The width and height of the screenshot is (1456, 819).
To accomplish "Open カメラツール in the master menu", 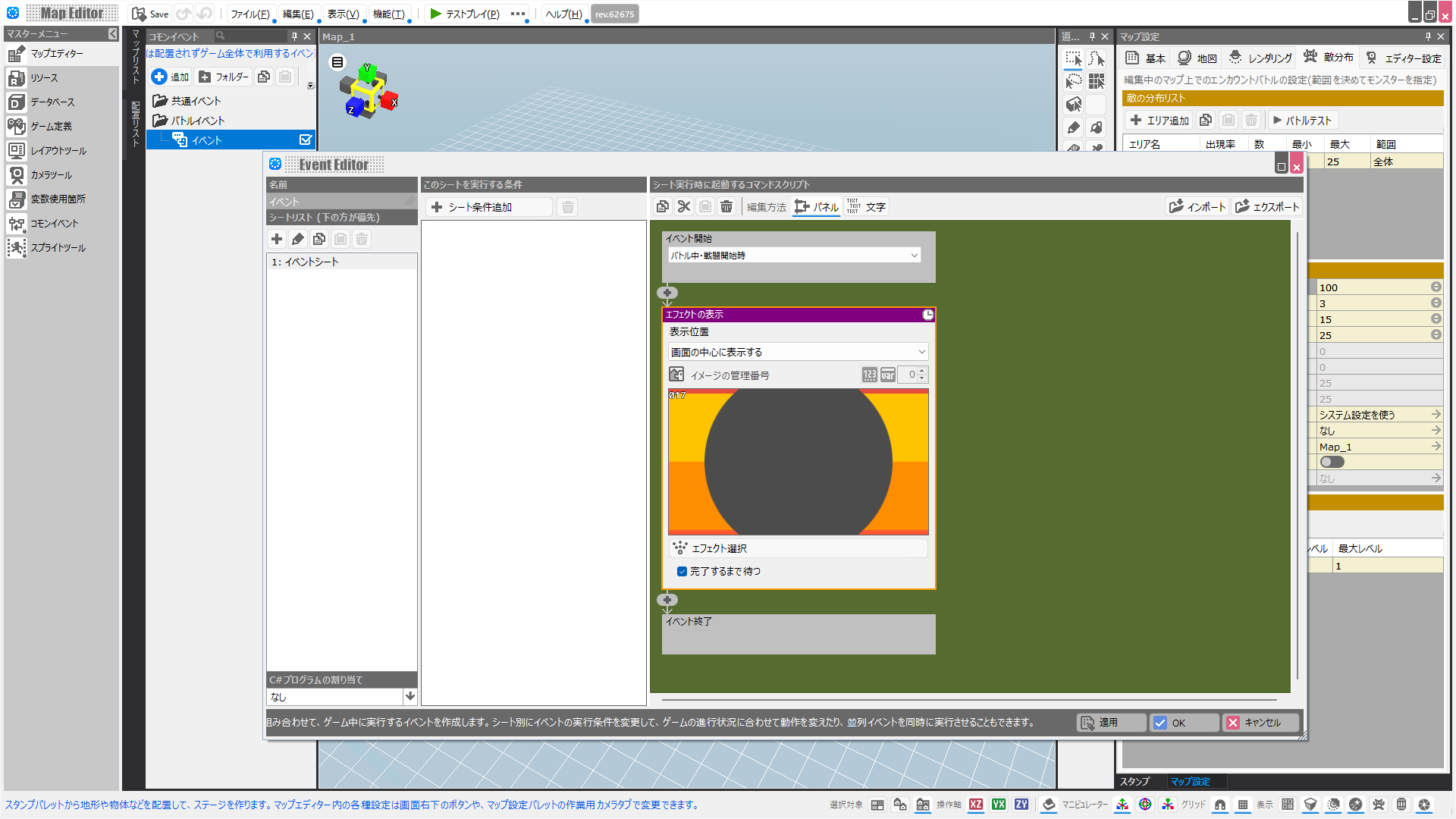I will pos(51,174).
